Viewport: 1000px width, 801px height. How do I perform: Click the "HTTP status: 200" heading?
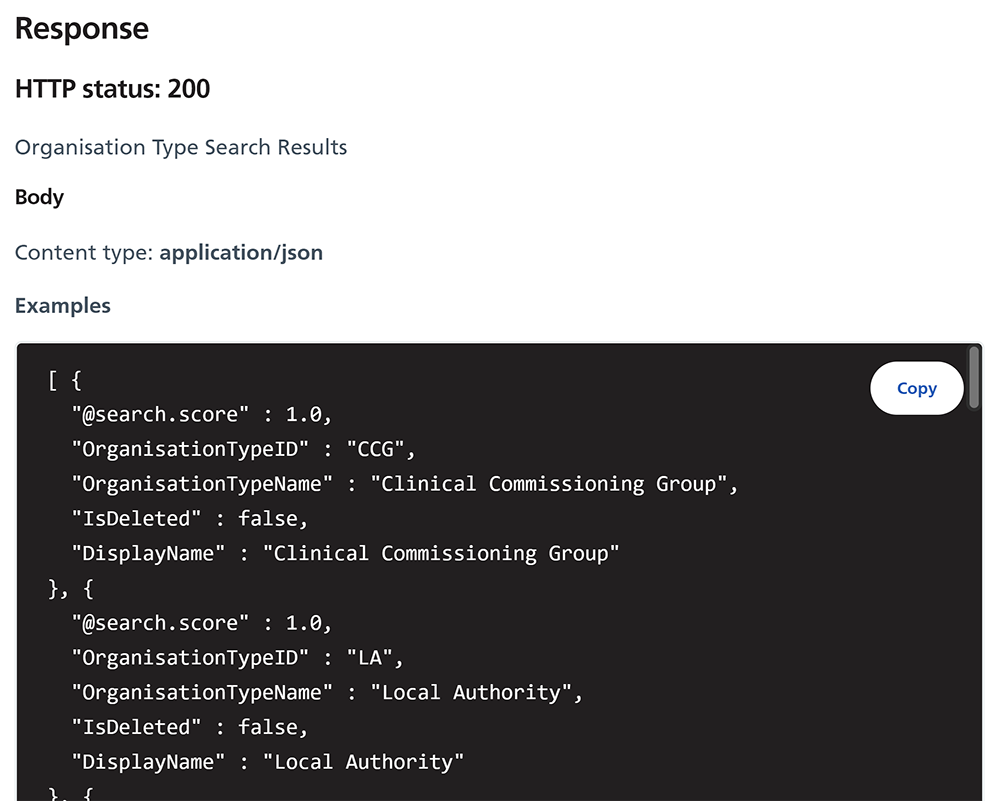pos(113,89)
